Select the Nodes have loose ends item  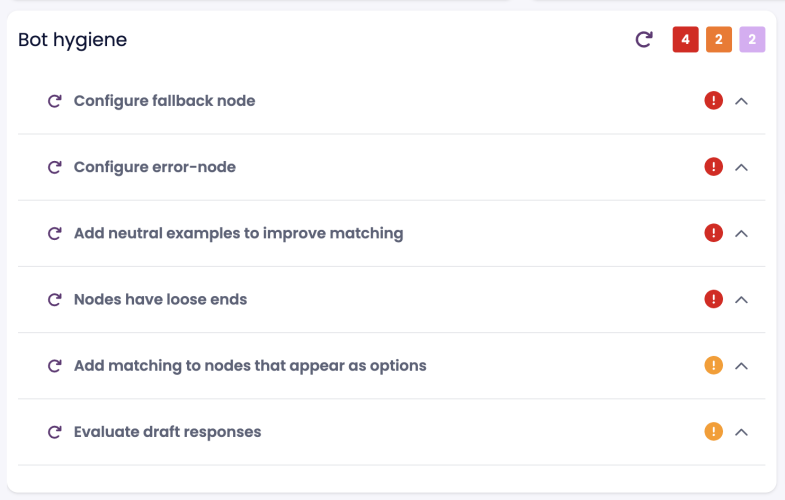160,299
